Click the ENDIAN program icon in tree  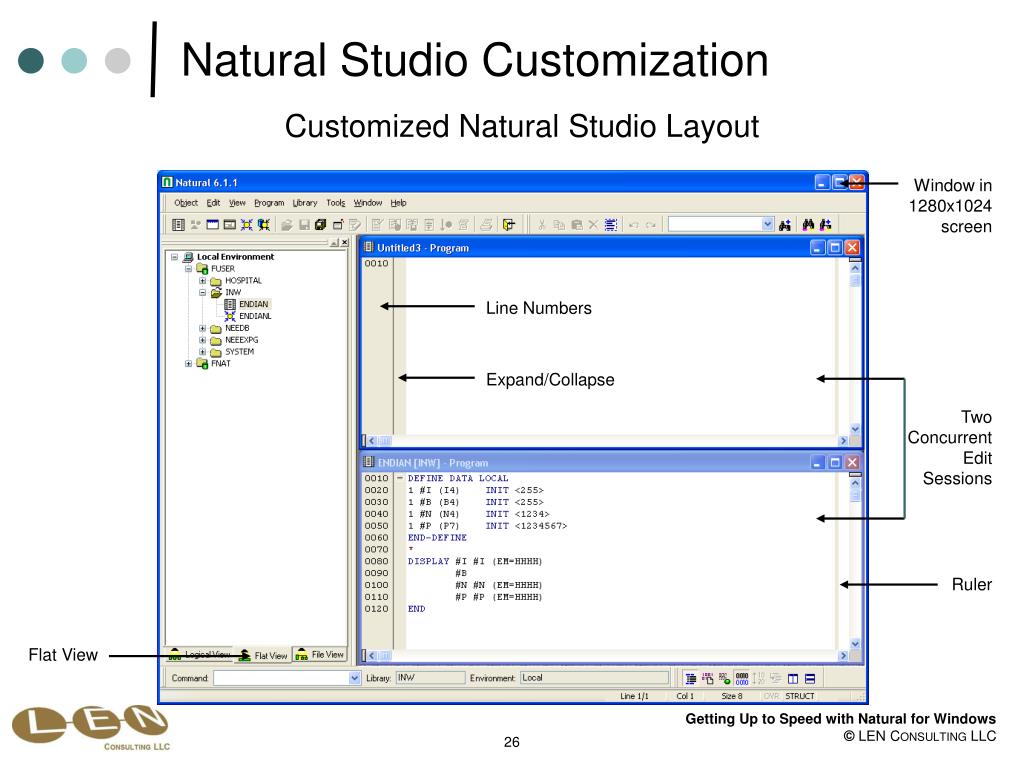point(230,304)
